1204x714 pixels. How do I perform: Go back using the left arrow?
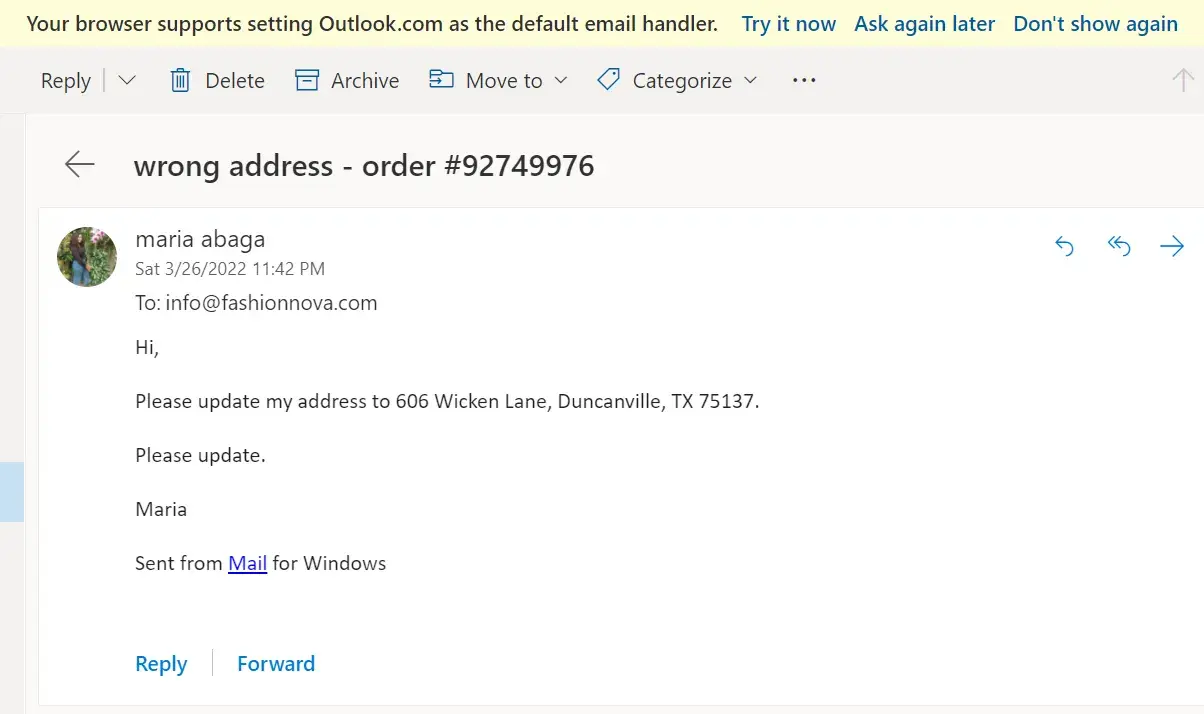79,164
